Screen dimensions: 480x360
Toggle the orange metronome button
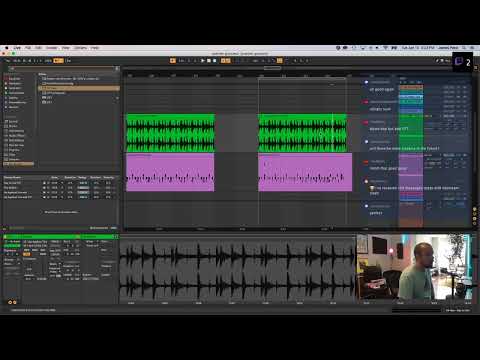pos(59,61)
